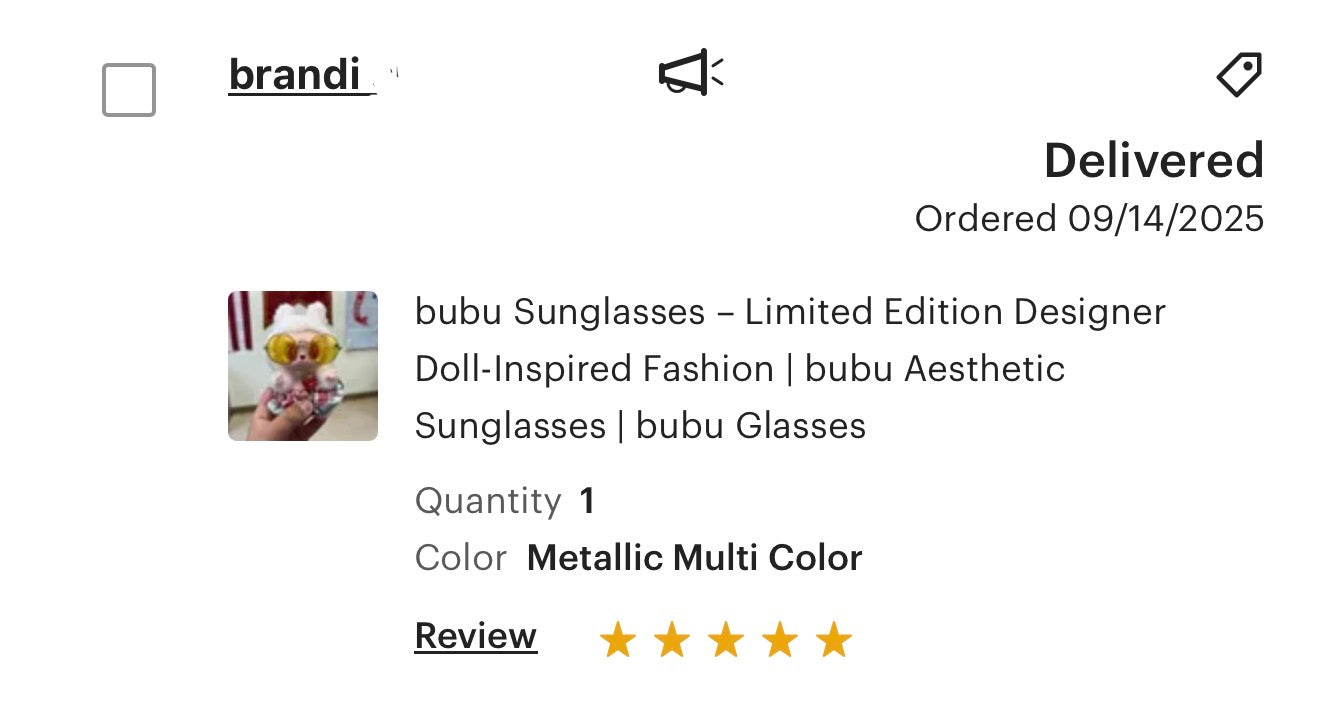
Task: Open the Review link
Action: 474,636
